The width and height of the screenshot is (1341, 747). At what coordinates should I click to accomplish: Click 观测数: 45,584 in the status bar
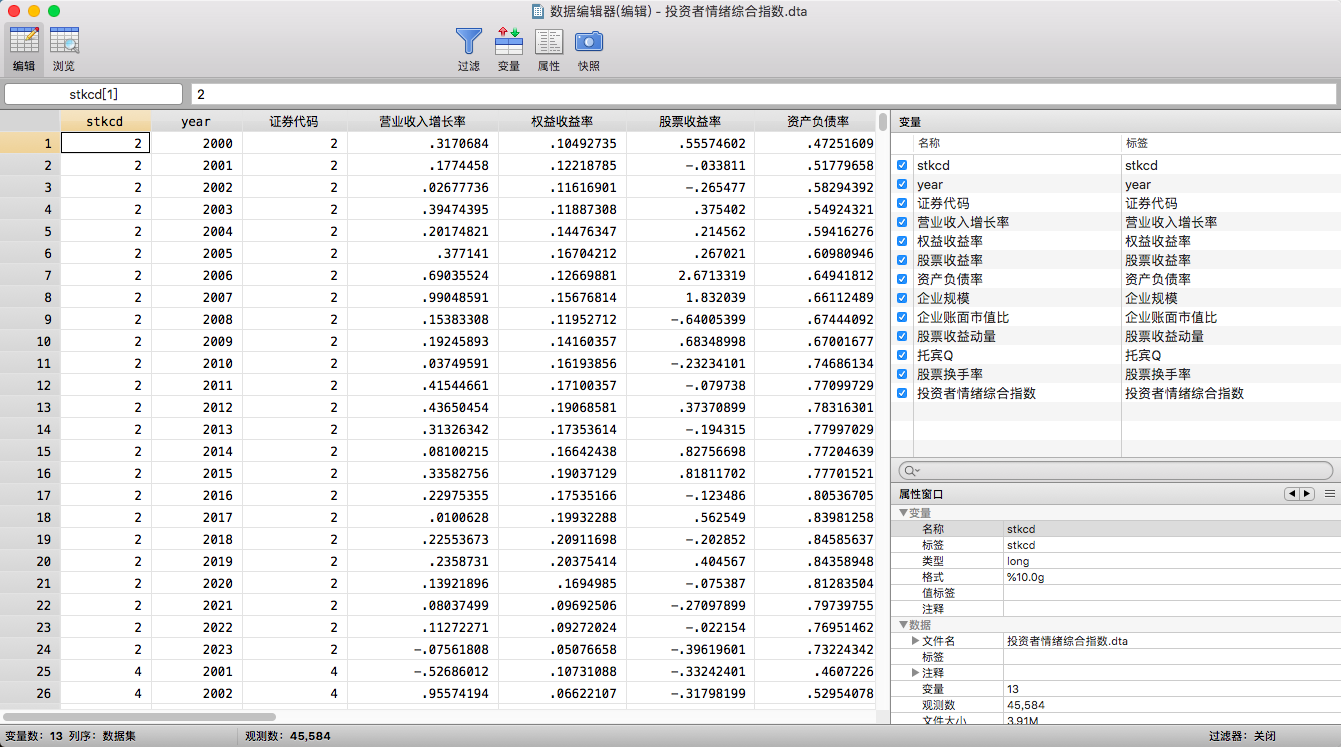click(287, 736)
